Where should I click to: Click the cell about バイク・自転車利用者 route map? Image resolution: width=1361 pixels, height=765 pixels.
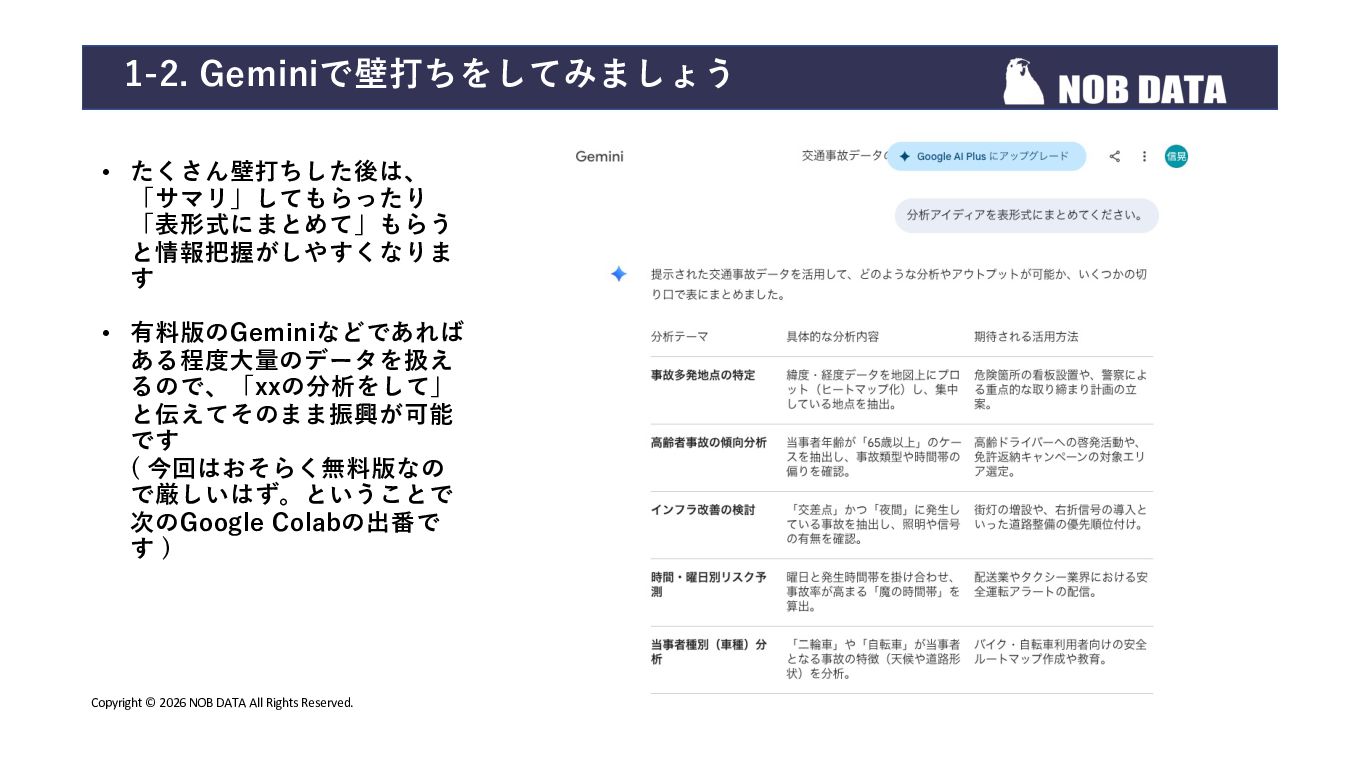[1061, 652]
